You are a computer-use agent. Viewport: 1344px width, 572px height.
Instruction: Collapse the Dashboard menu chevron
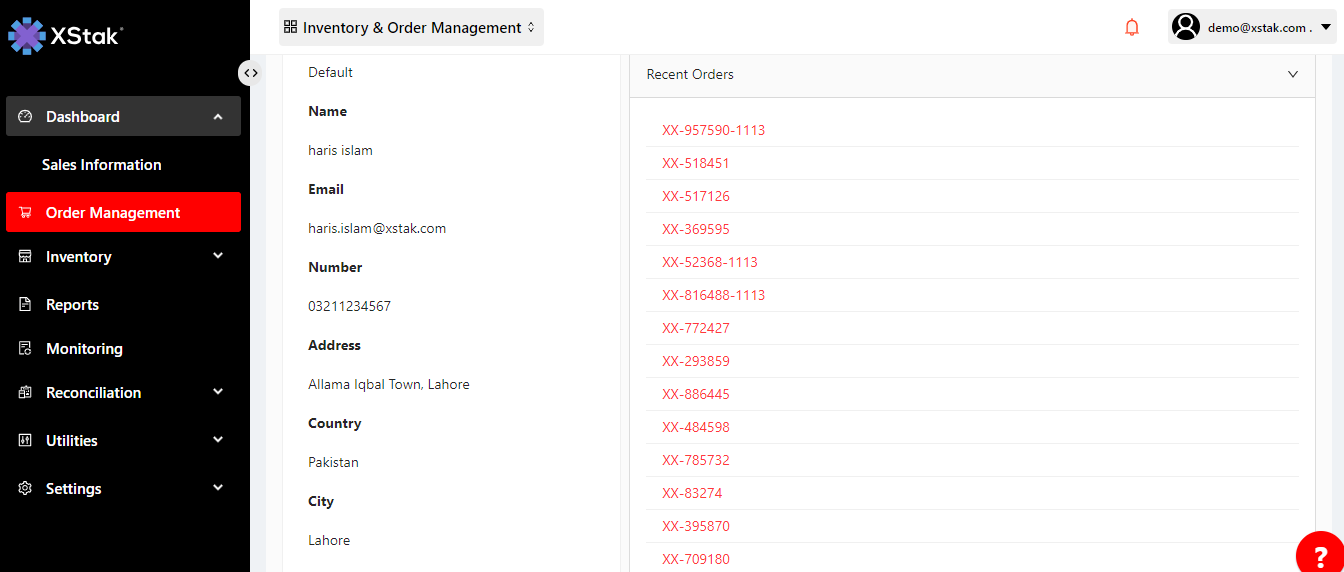pos(218,117)
